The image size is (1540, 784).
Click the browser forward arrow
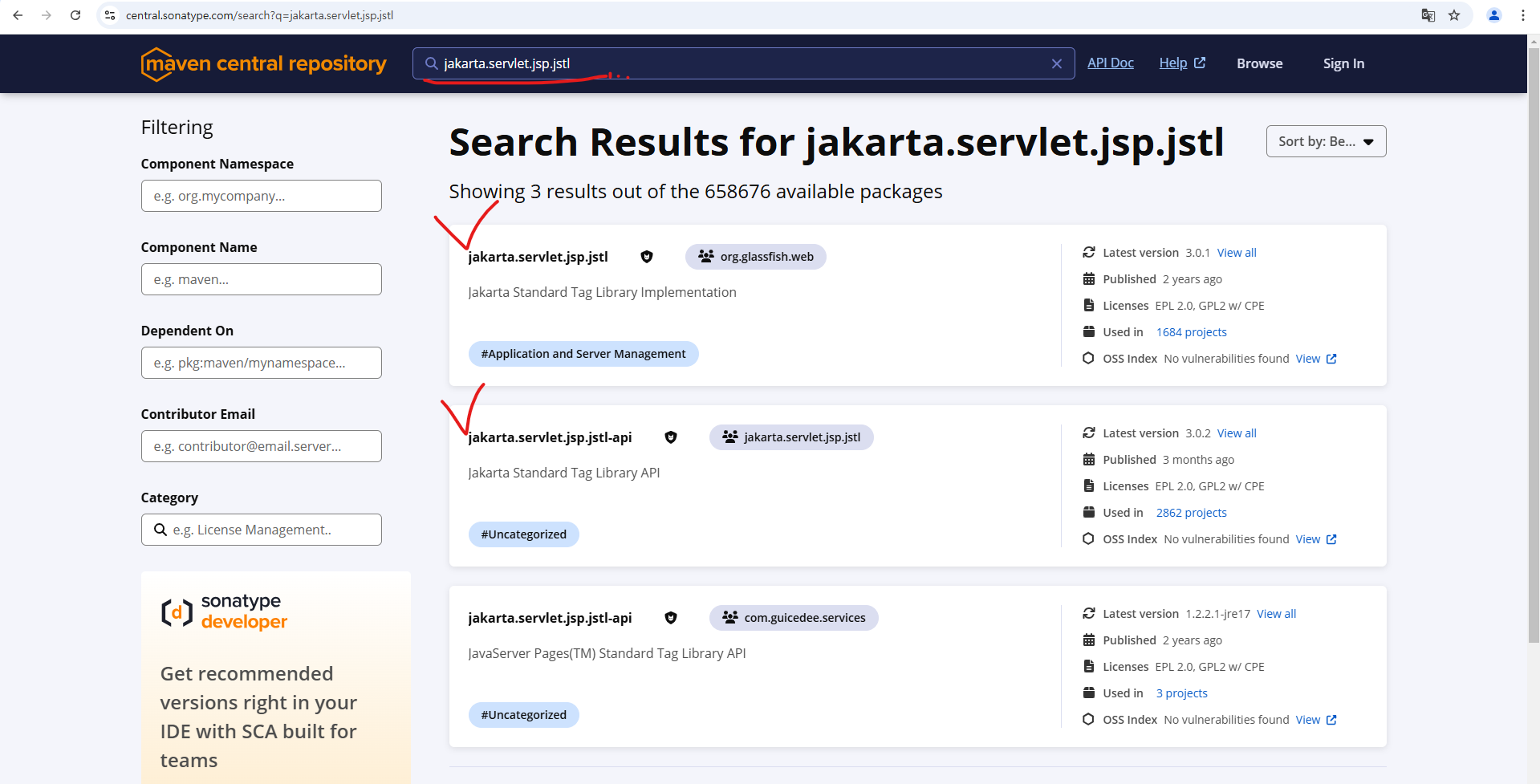pos(47,15)
